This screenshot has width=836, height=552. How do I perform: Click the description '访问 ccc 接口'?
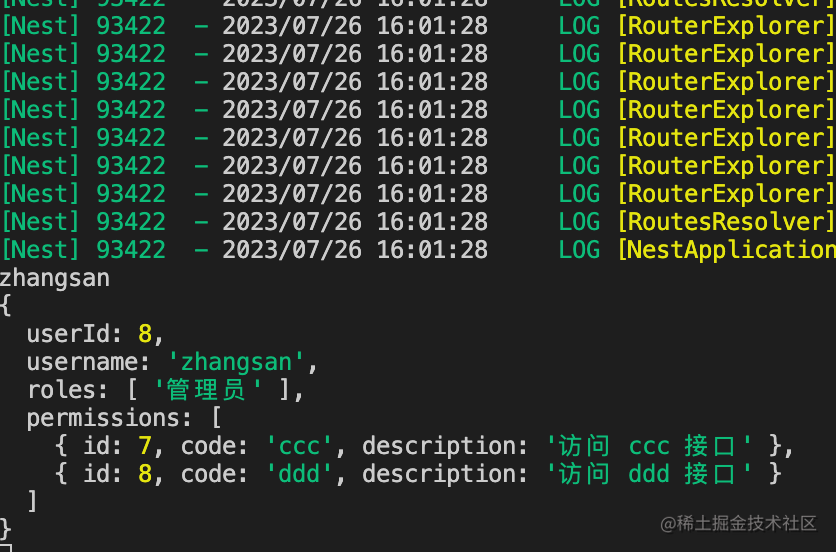pos(649,446)
